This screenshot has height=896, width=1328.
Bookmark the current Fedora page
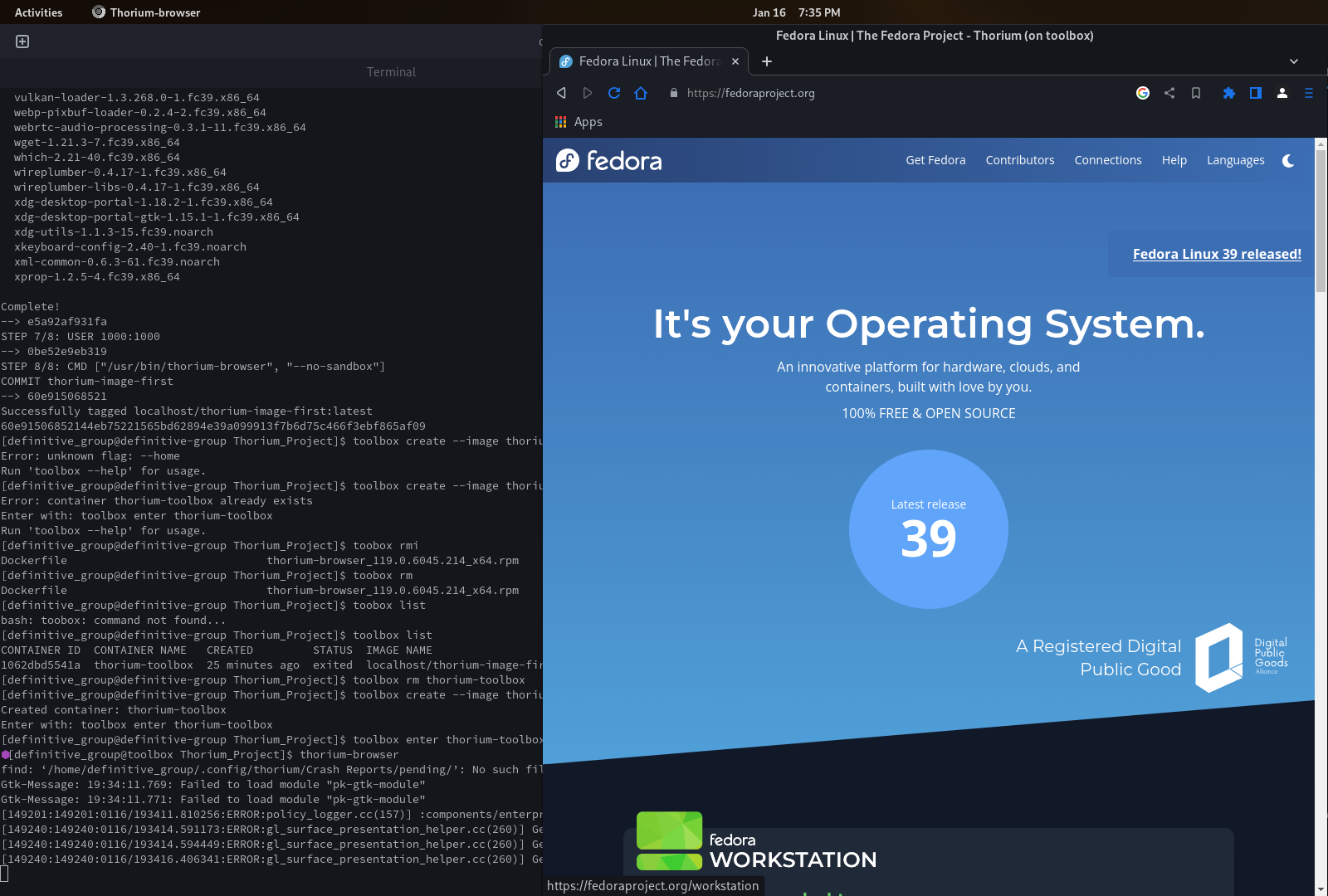point(1196,93)
